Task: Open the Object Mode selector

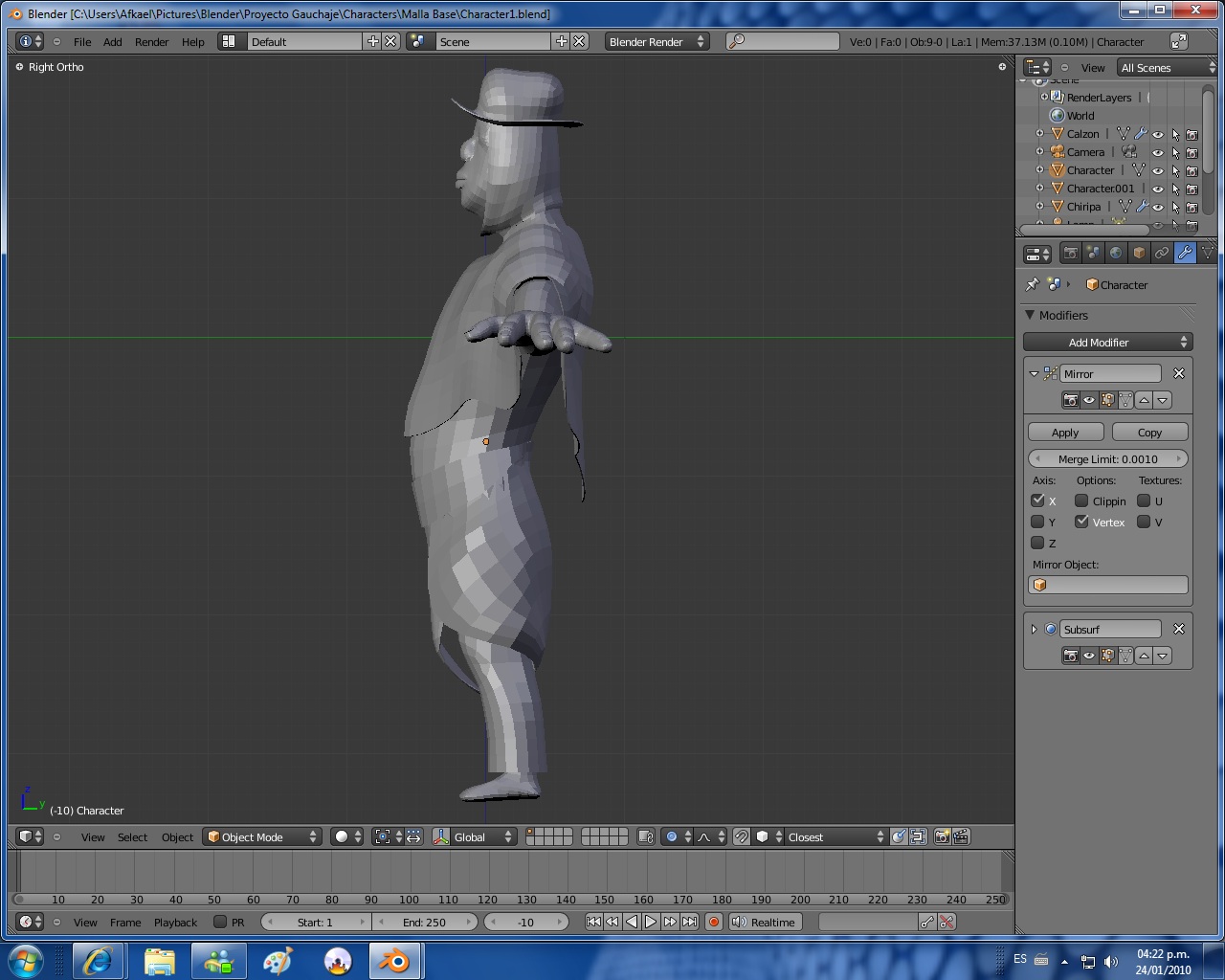Action: [262, 836]
